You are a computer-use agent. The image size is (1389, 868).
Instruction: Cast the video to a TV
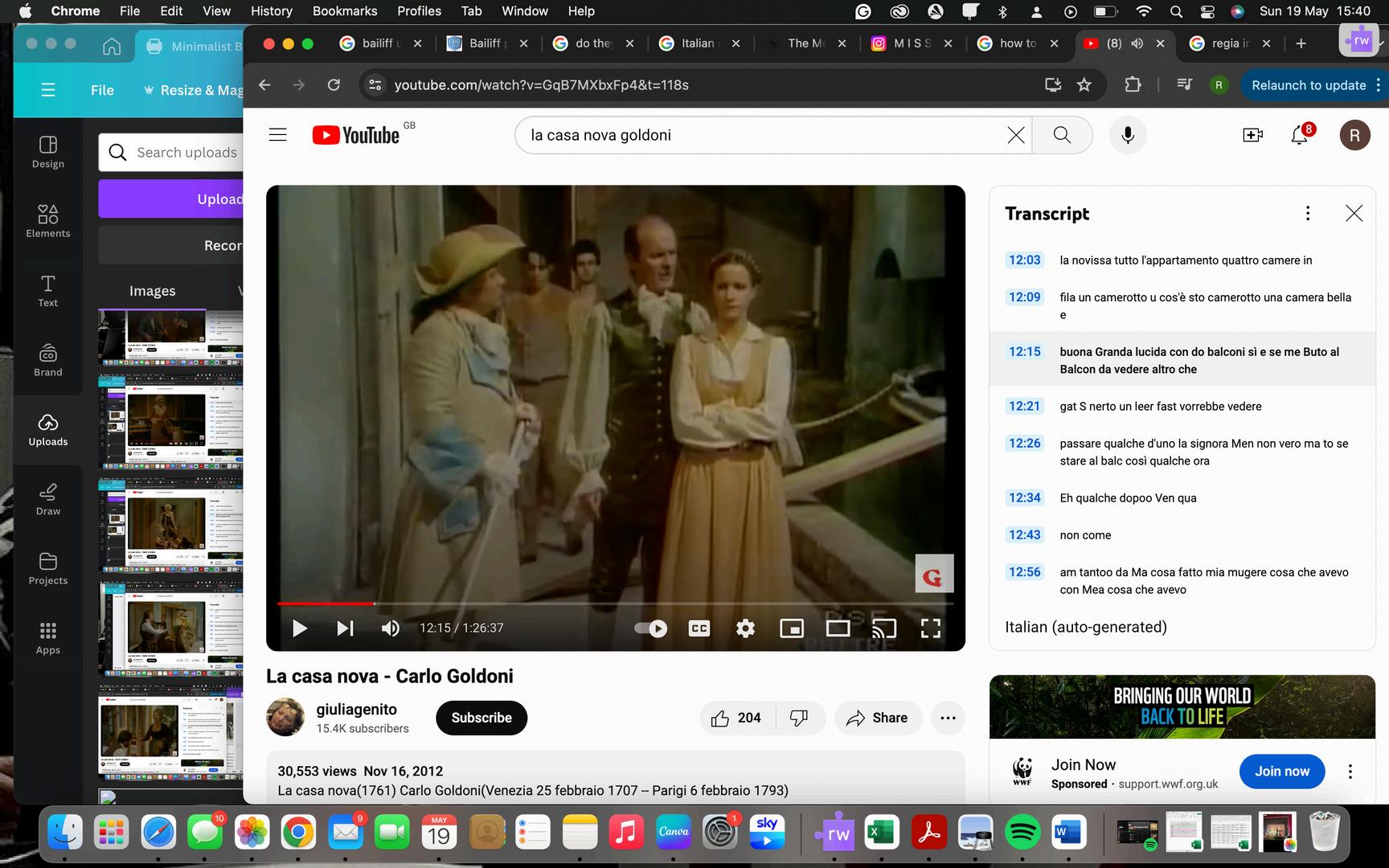[x=884, y=628]
